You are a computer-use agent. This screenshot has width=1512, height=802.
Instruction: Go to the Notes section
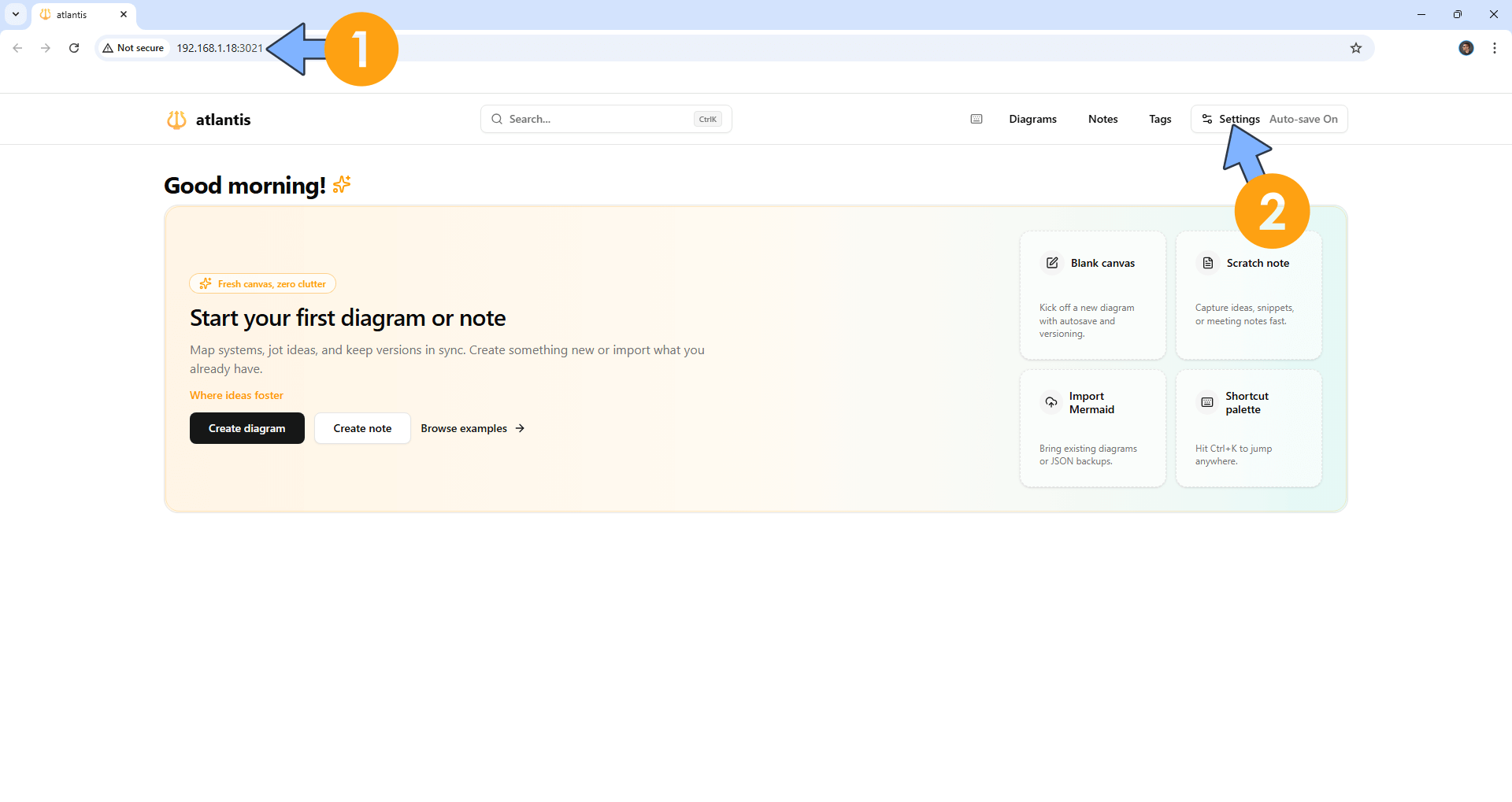(x=1102, y=119)
